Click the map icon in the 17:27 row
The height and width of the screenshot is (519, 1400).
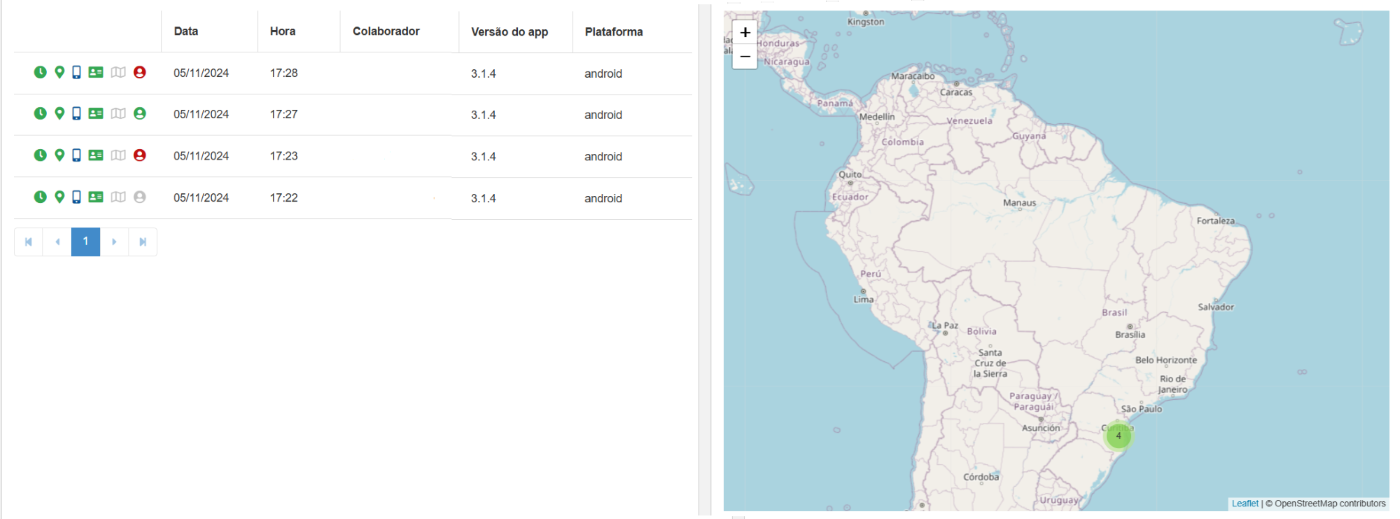[x=118, y=114]
